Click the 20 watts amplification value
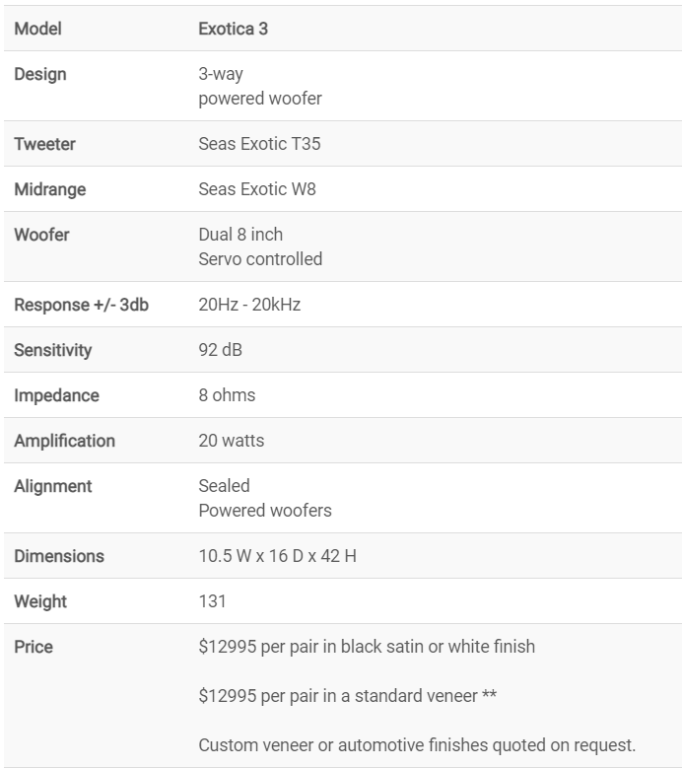This screenshot has height=768, width=682. pos(231,441)
